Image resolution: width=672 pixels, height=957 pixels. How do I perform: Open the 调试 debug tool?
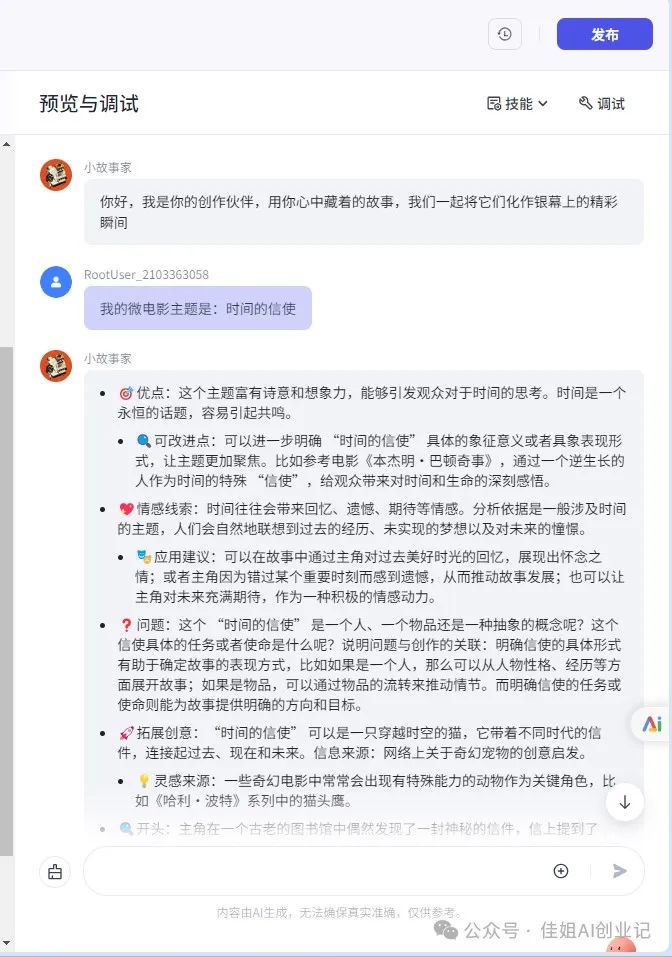tap(601, 104)
